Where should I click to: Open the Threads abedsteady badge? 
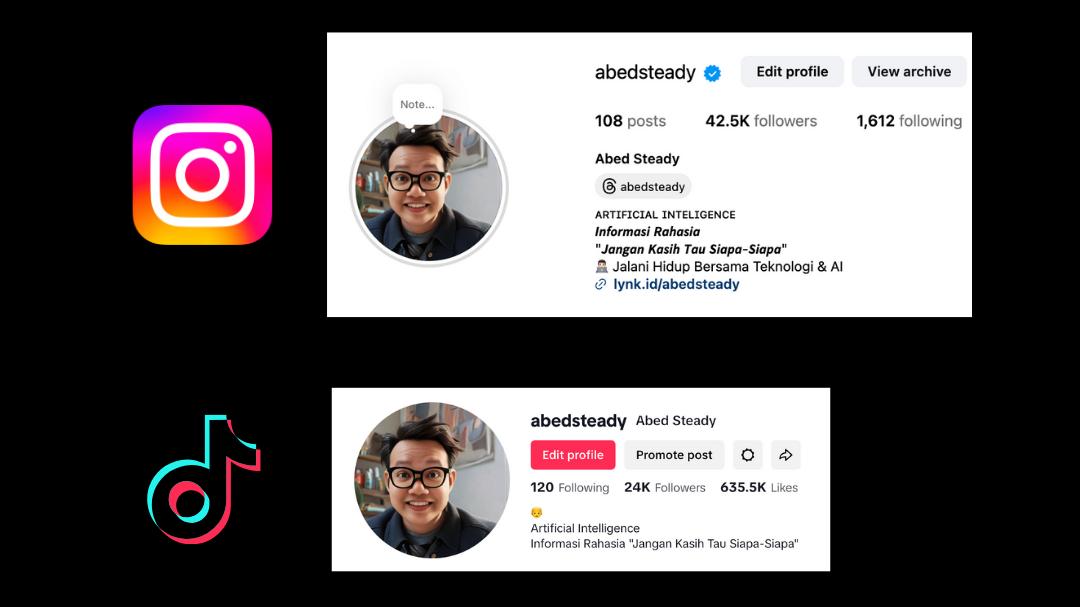click(643, 186)
